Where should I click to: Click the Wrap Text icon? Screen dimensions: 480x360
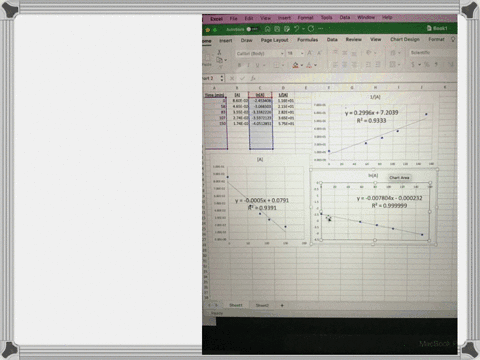tap(393, 53)
